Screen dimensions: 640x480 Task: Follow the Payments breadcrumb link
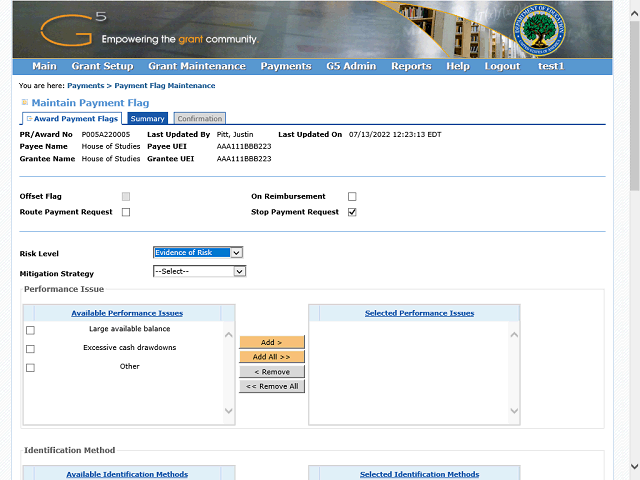point(86,86)
